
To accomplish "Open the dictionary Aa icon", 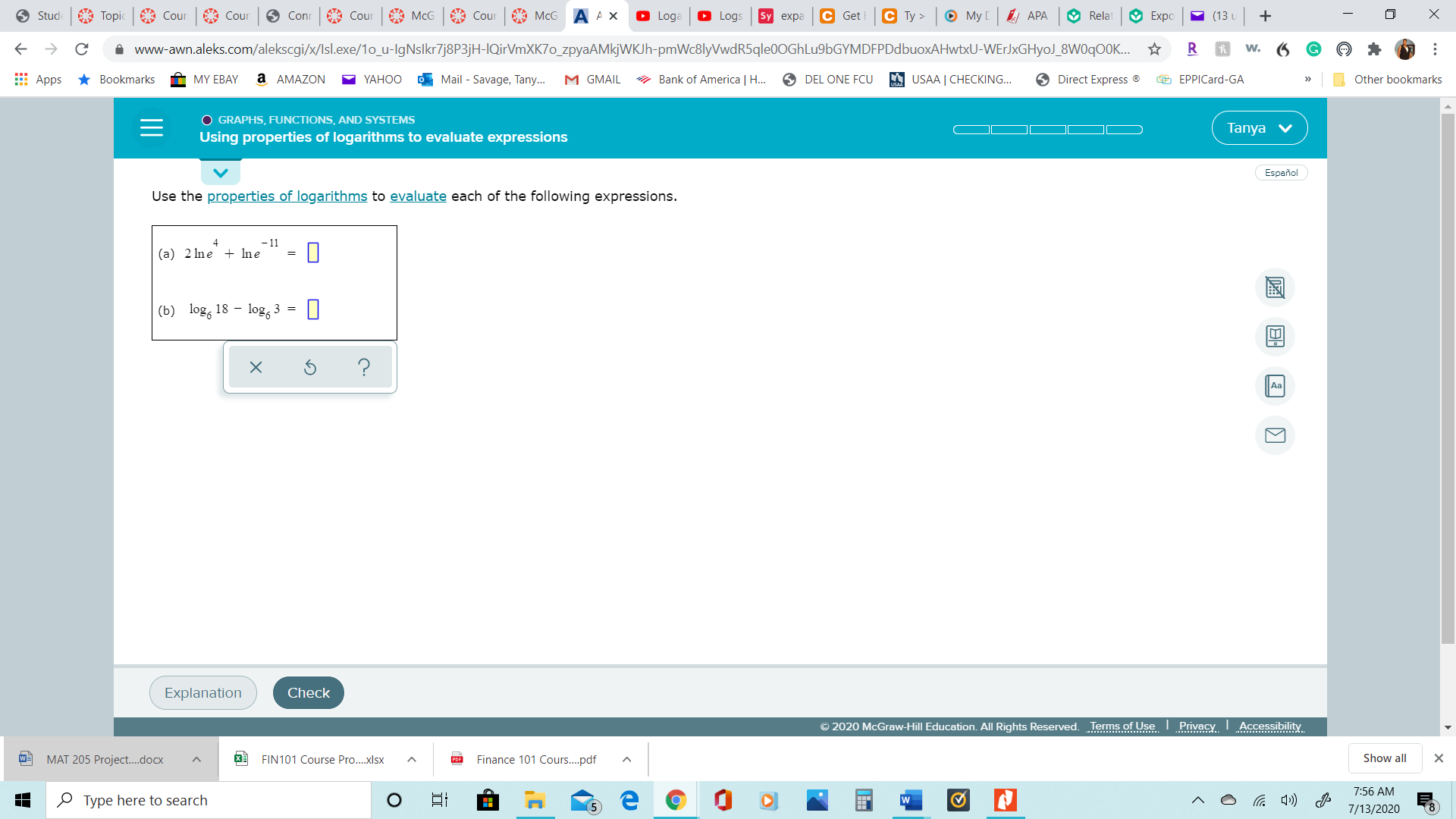I will 1275,386.
